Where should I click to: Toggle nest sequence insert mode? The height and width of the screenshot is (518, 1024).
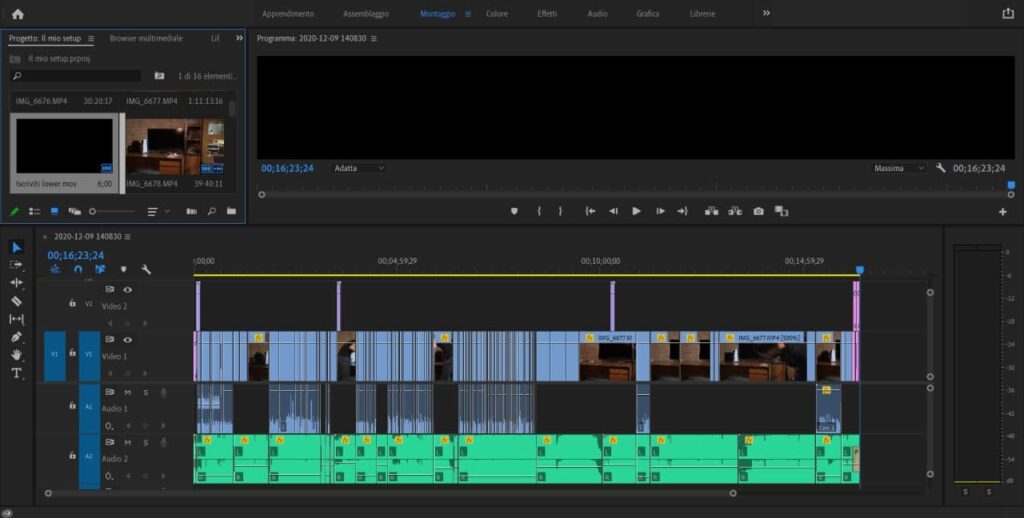(x=55, y=269)
